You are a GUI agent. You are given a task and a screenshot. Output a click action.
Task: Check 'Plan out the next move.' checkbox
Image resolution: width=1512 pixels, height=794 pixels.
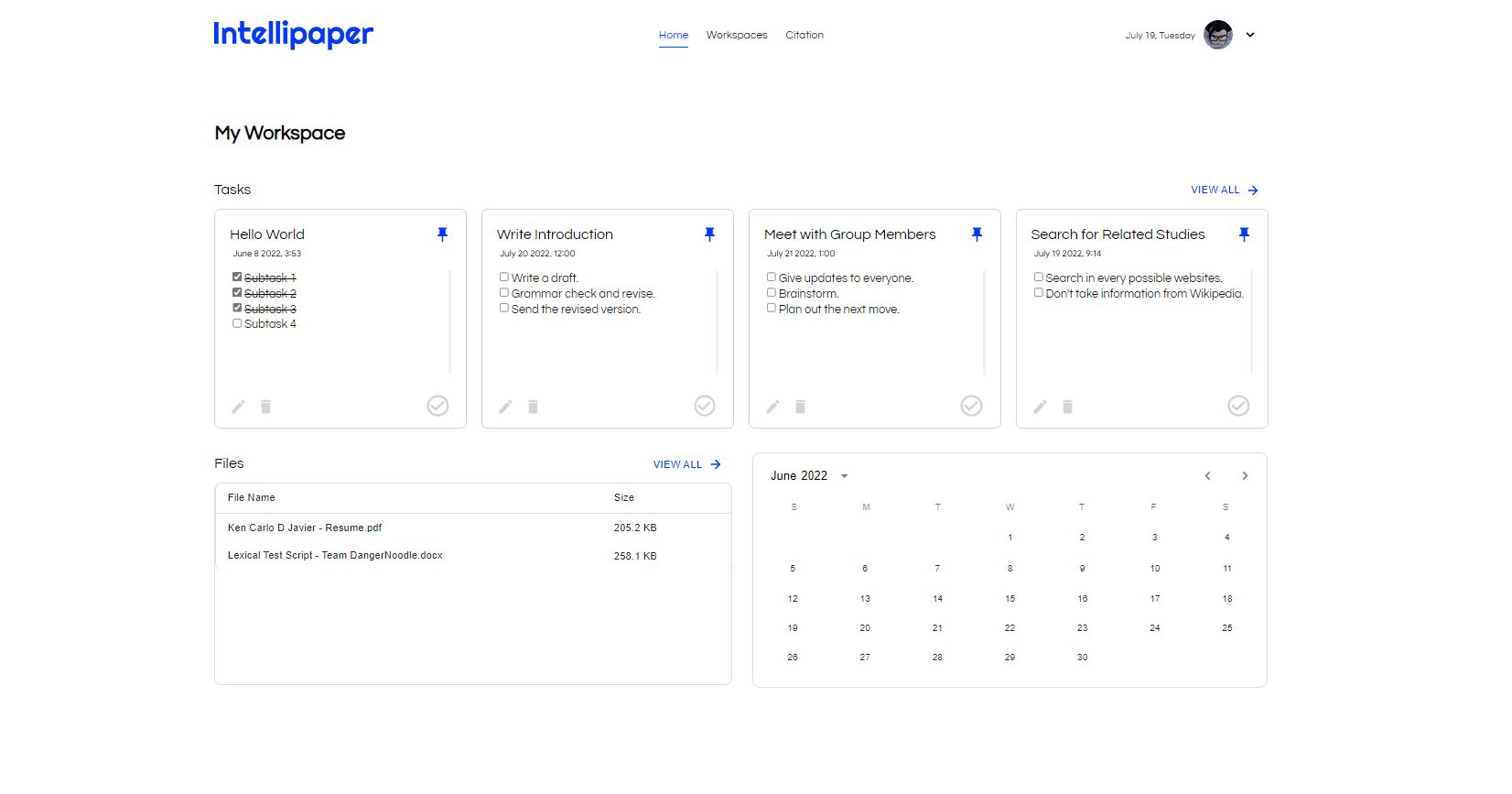click(772, 308)
